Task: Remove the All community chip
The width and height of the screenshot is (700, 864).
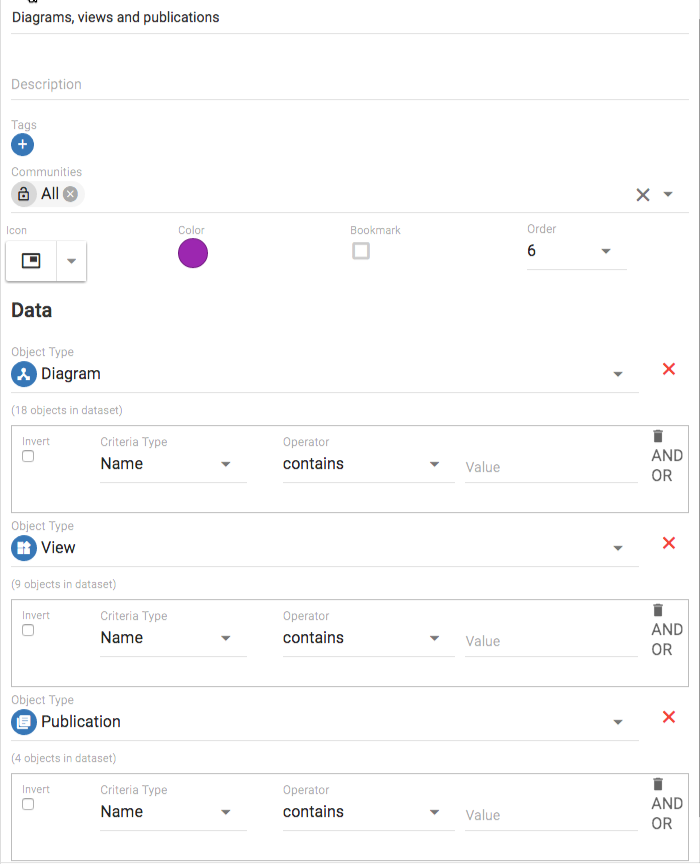Action: (71, 194)
